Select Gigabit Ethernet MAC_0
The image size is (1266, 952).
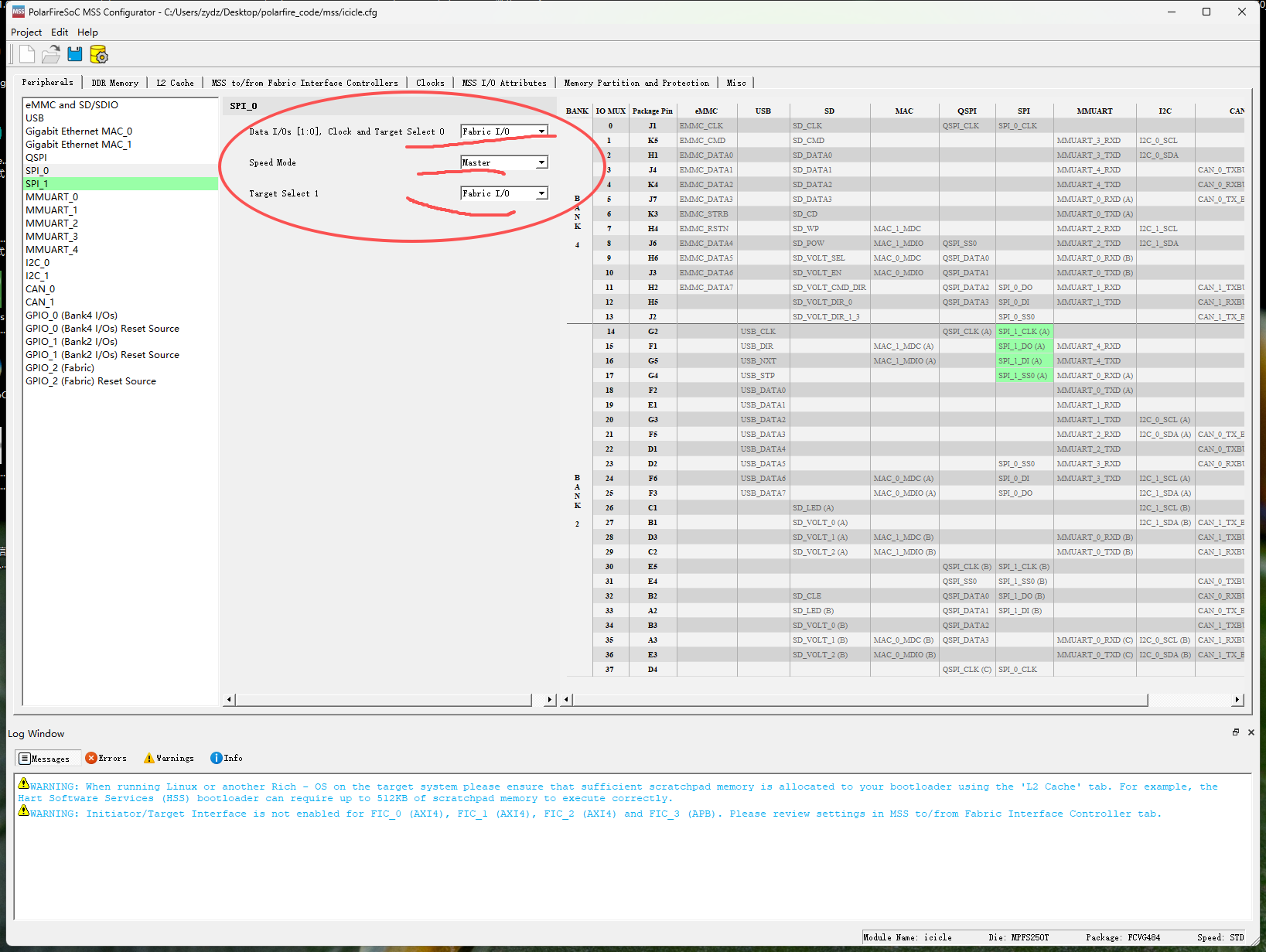121,131
